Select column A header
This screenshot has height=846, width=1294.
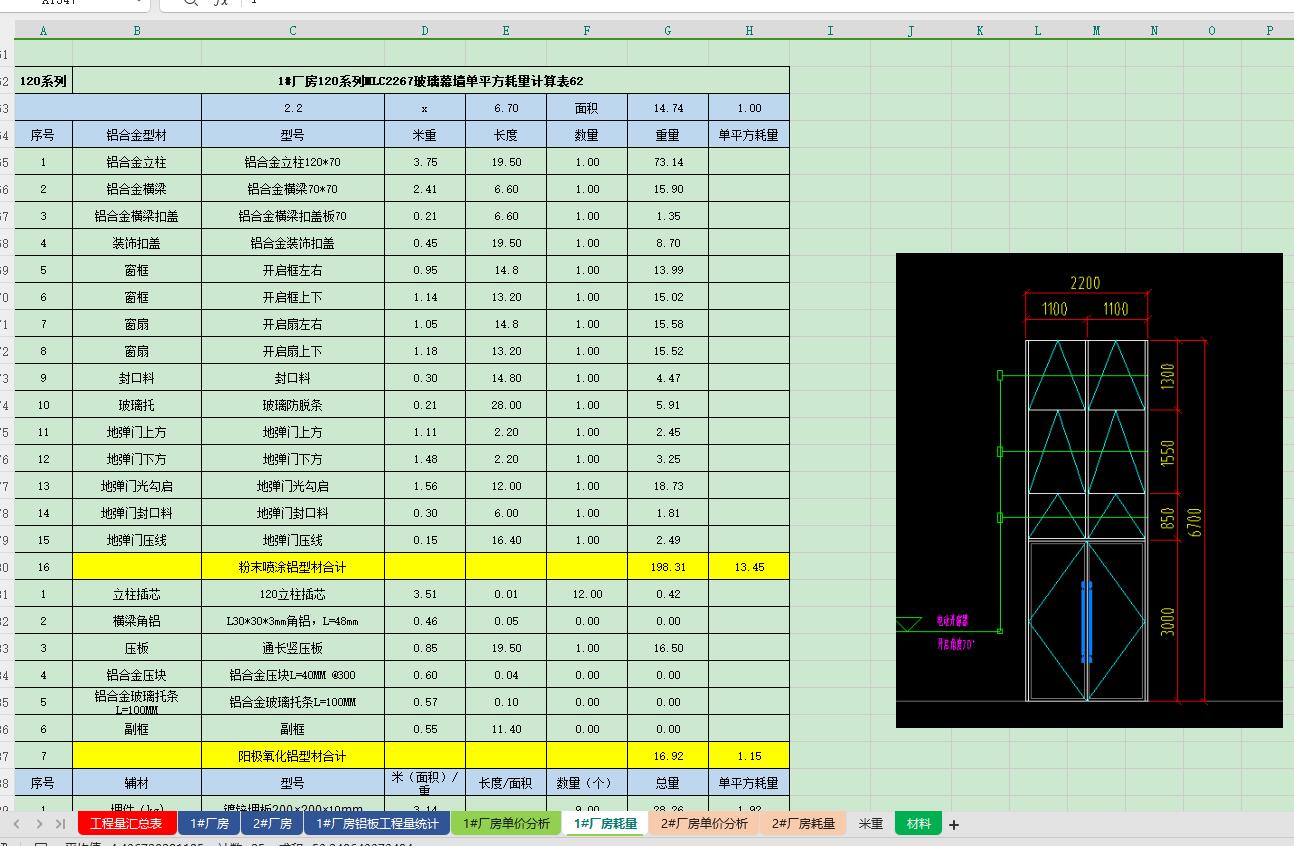[43, 31]
